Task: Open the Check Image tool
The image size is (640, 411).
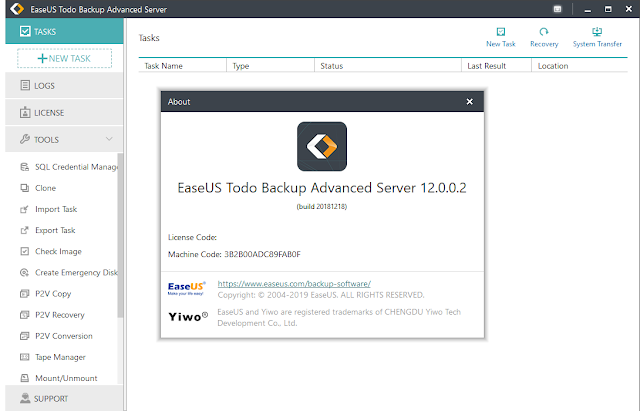Action: (x=51, y=251)
